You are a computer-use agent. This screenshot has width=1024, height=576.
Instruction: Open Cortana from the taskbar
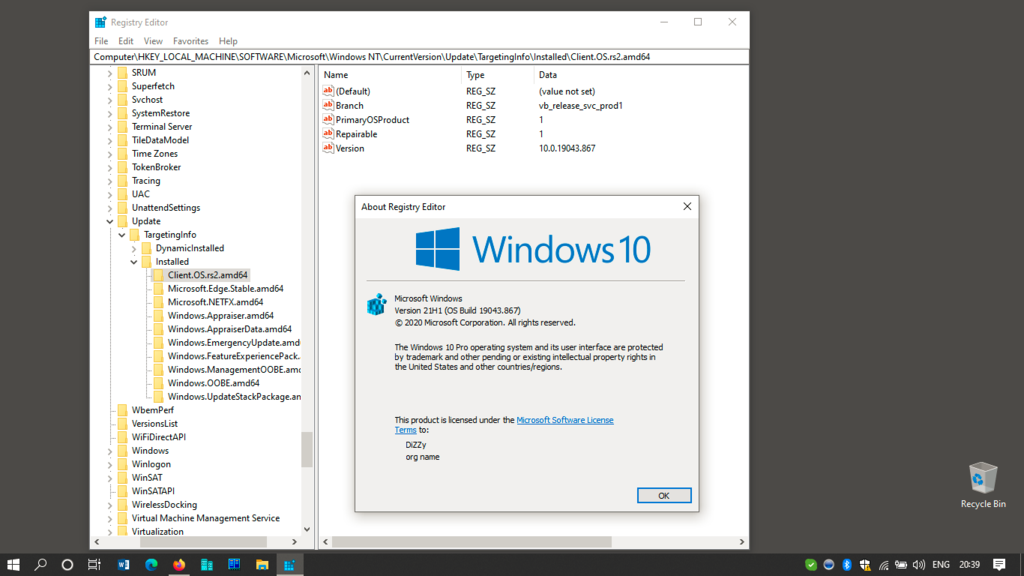point(67,564)
